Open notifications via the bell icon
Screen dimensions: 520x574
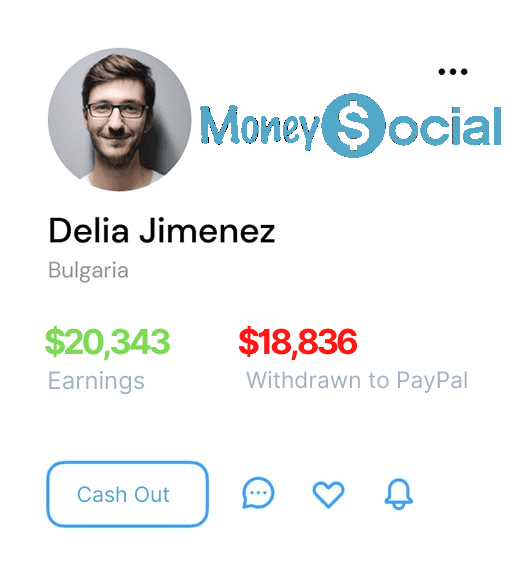399,494
